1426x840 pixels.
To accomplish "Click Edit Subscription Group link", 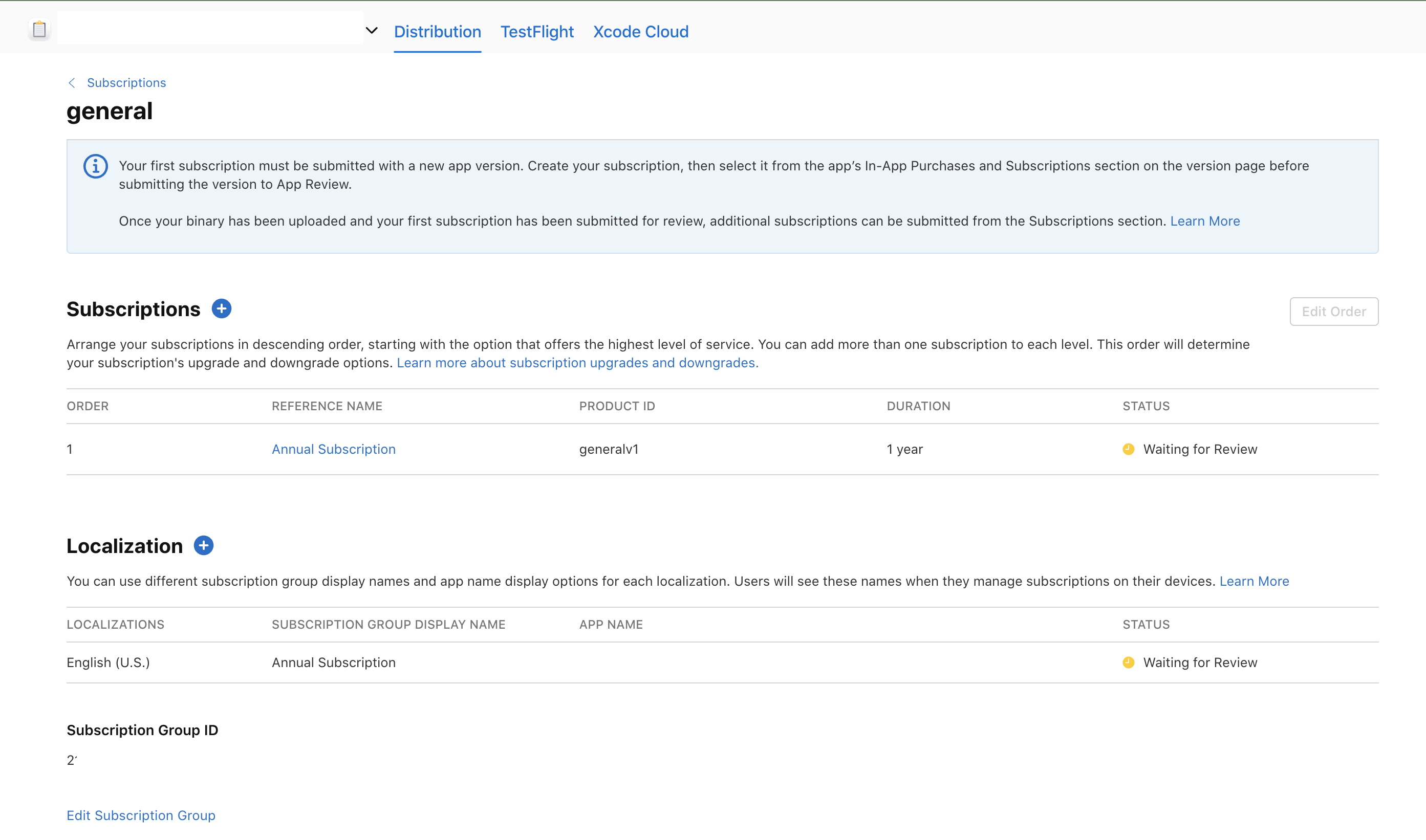I will coord(141,815).
